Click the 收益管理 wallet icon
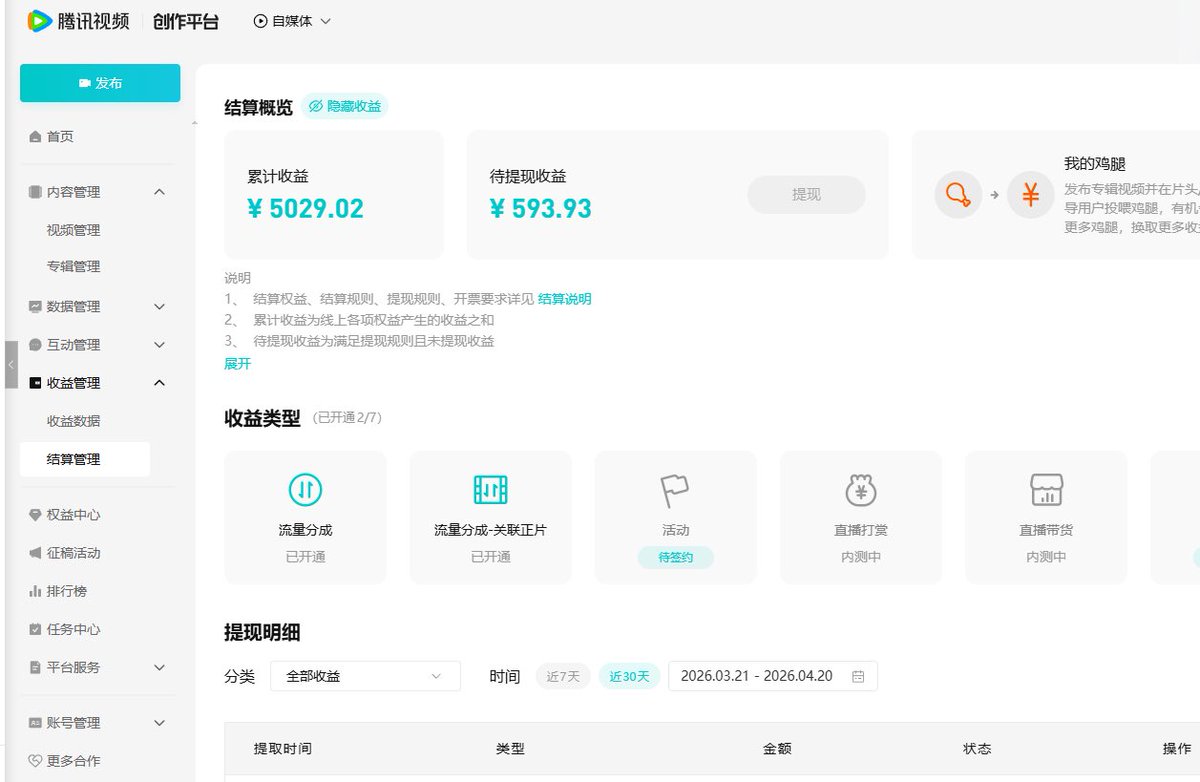This screenshot has width=1200, height=782. (x=35, y=383)
